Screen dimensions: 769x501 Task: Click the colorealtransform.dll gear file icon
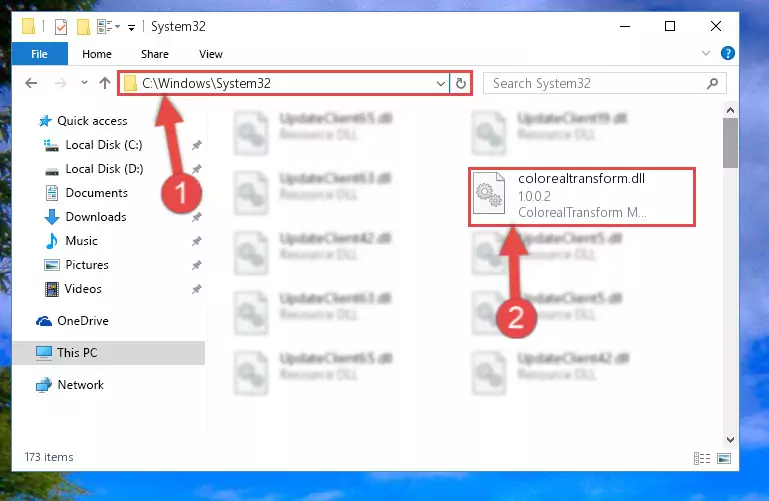click(x=489, y=193)
